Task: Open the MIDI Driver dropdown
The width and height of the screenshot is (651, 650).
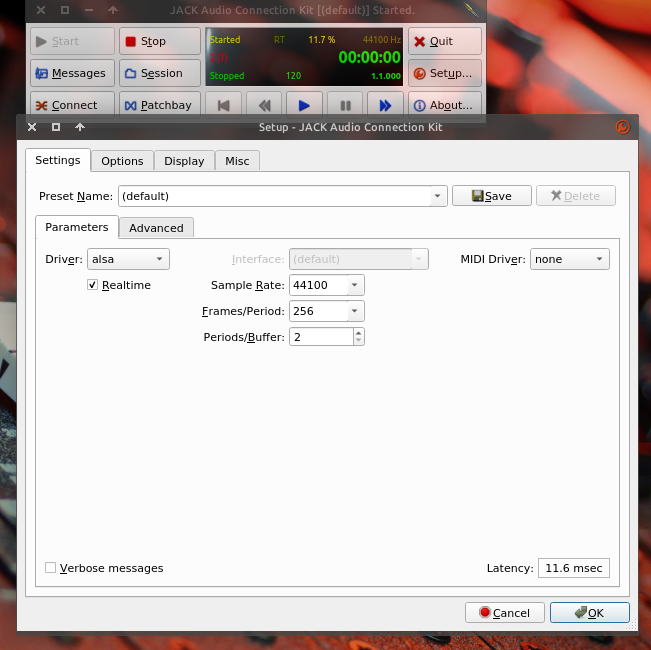Action: [x=569, y=259]
